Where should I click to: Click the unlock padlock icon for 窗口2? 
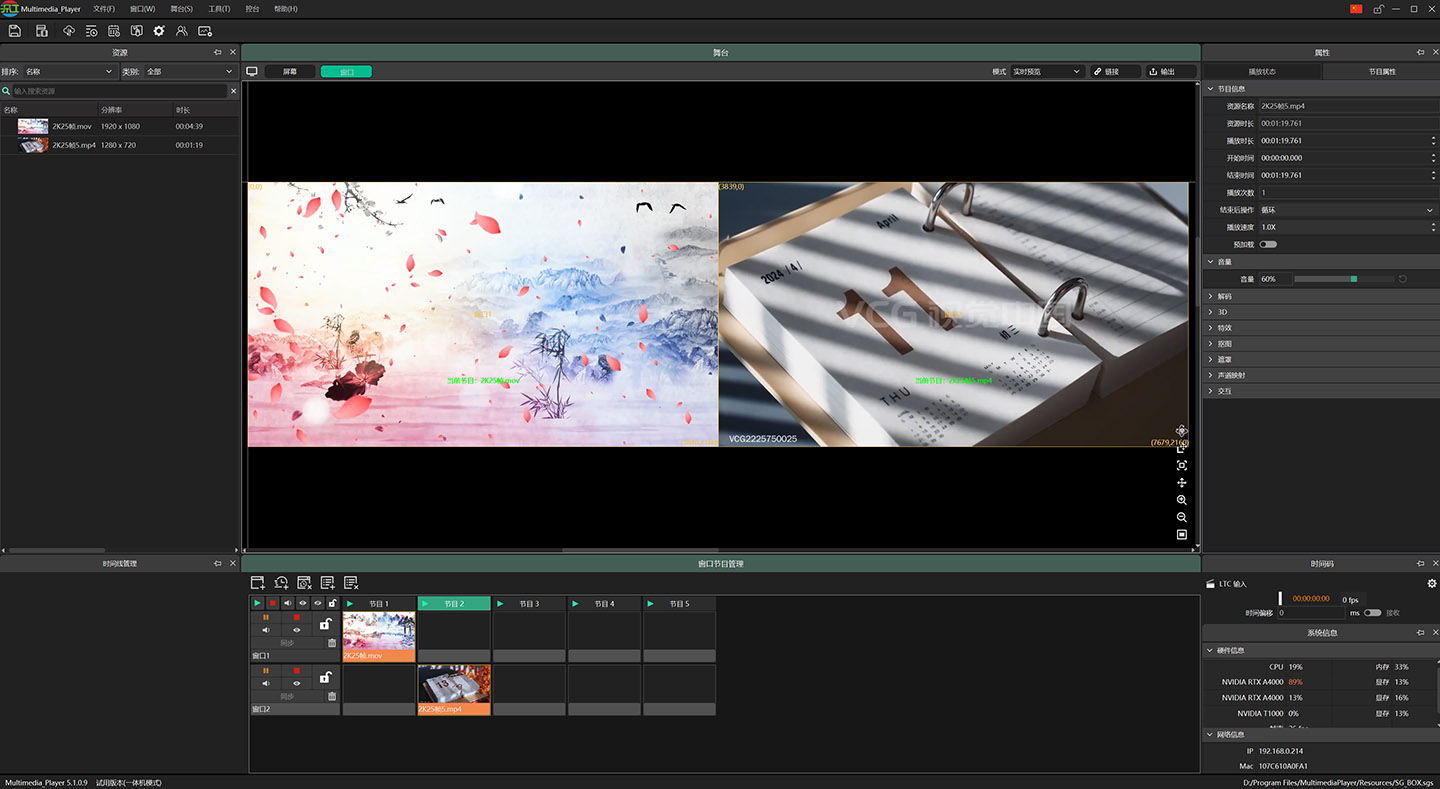pyautogui.click(x=325, y=677)
